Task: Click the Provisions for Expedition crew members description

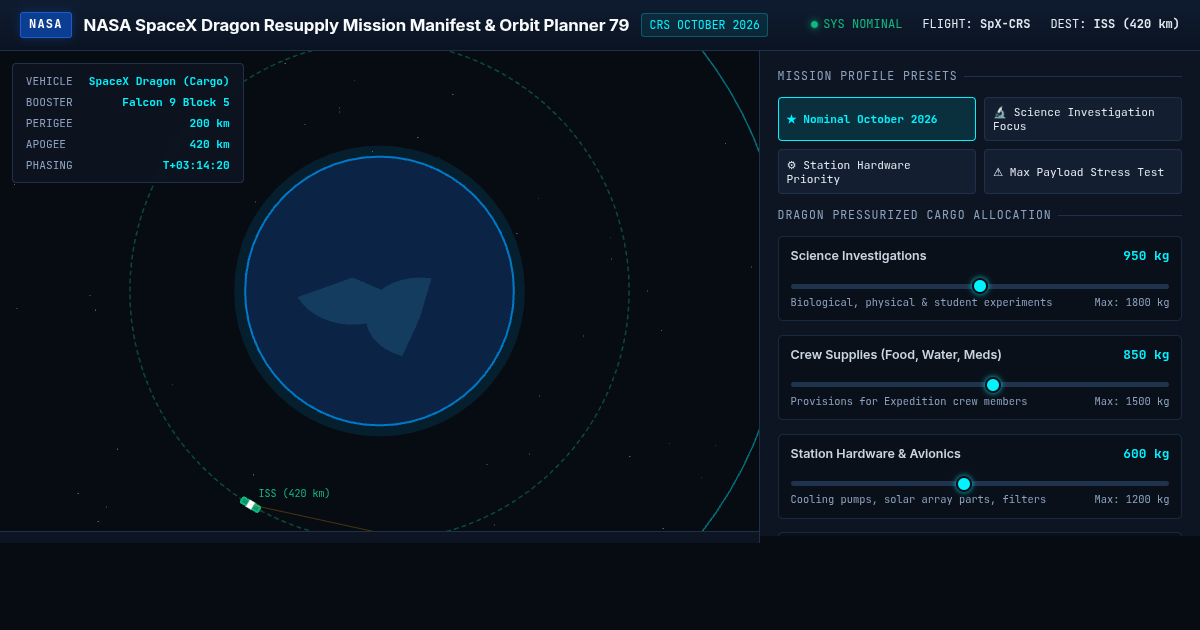Action: pyautogui.click(x=909, y=402)
